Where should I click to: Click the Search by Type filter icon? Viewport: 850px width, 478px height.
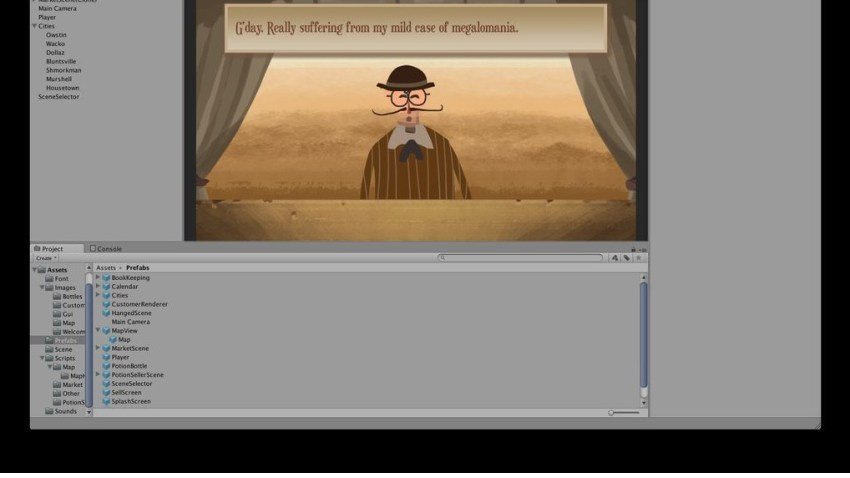614,258
